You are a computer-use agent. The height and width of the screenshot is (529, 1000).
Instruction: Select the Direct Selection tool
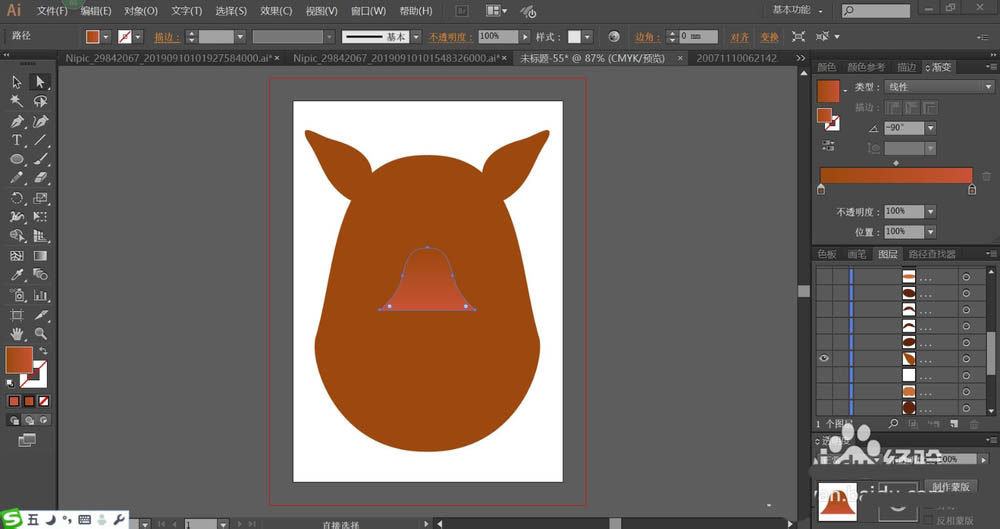point(40,82)
